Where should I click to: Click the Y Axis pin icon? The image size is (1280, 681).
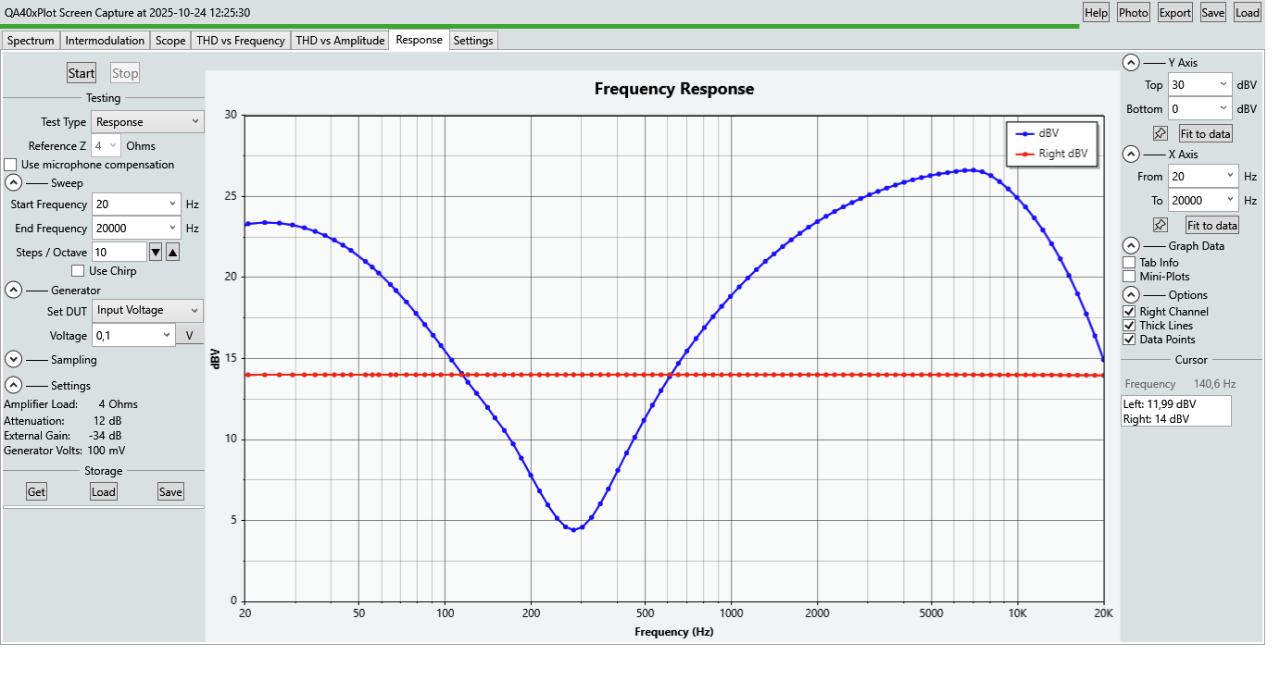[x=1160, y=133]
